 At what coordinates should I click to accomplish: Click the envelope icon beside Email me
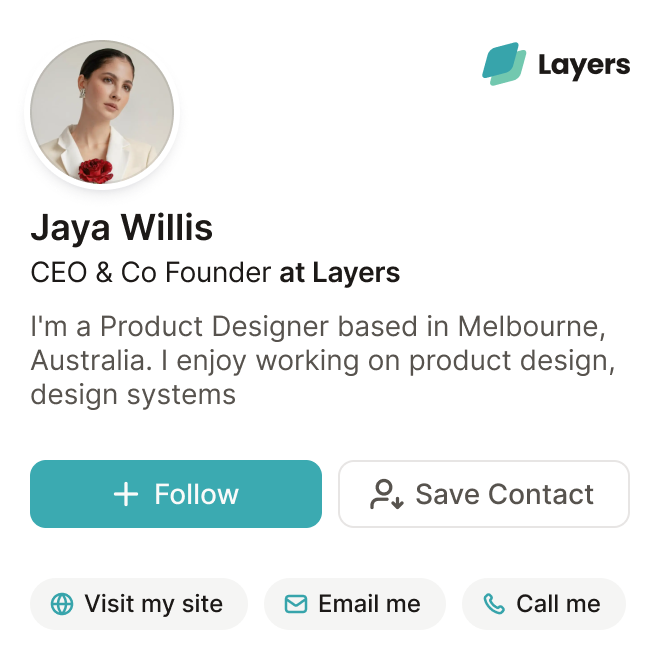coord(296,604)
